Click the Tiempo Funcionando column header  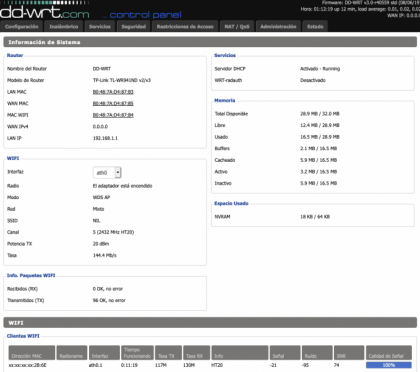tap(137, 353)
